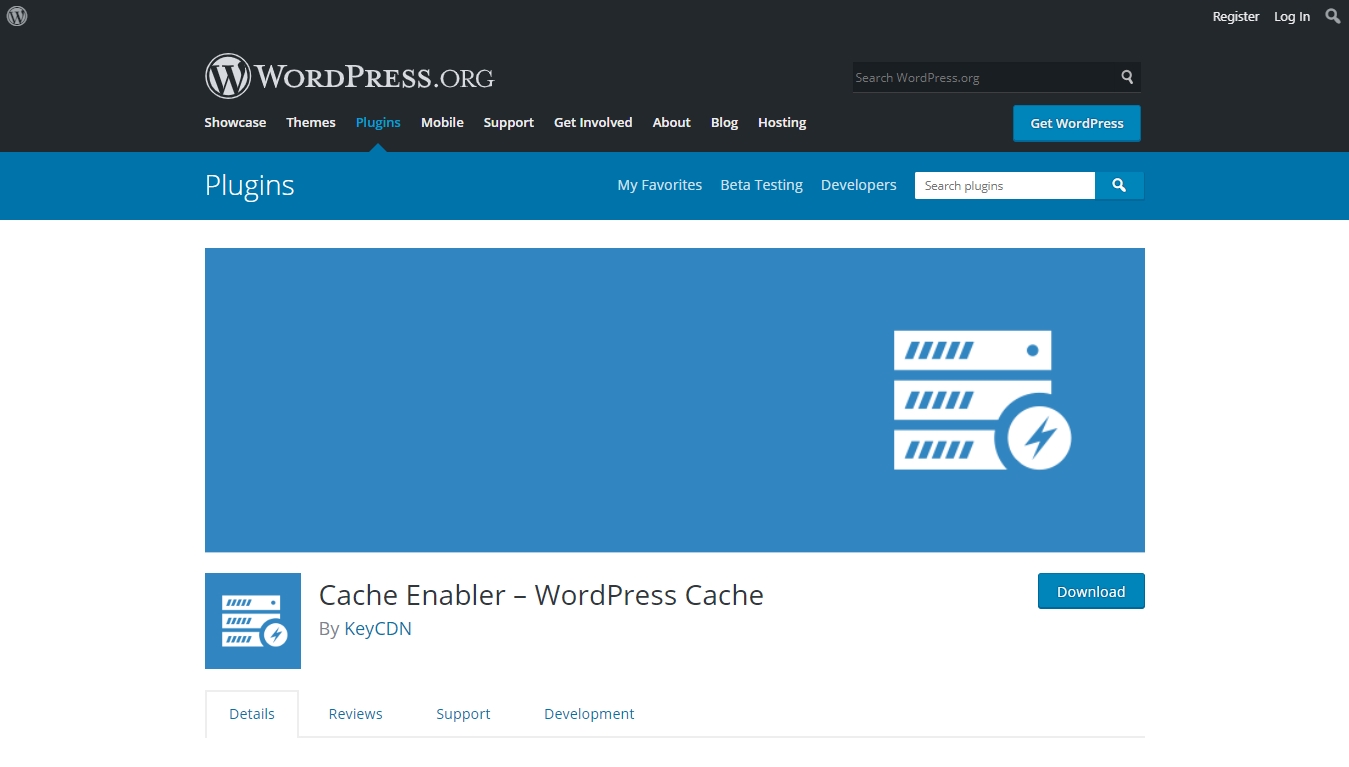Focus the Search plugins input field
Viewport: 1349px width, 767px height.
click(x=1005, y=185)
